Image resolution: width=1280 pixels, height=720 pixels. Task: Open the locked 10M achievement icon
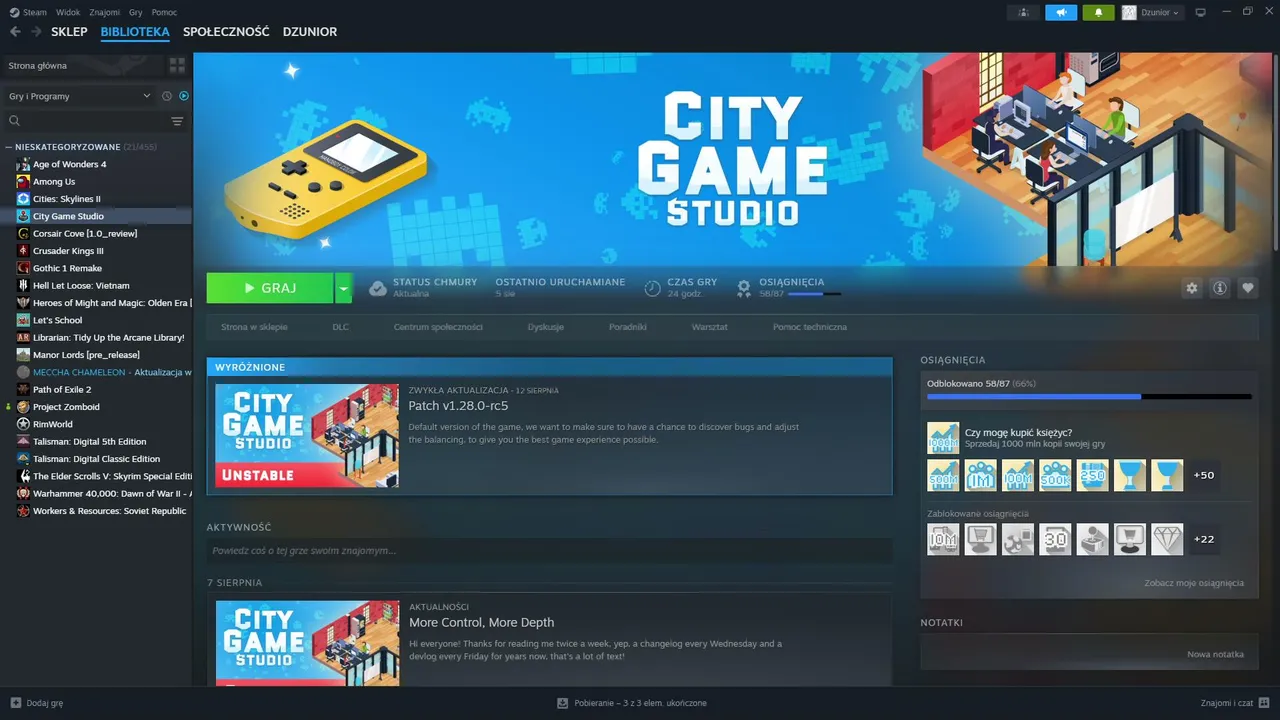tap(943, 539)
